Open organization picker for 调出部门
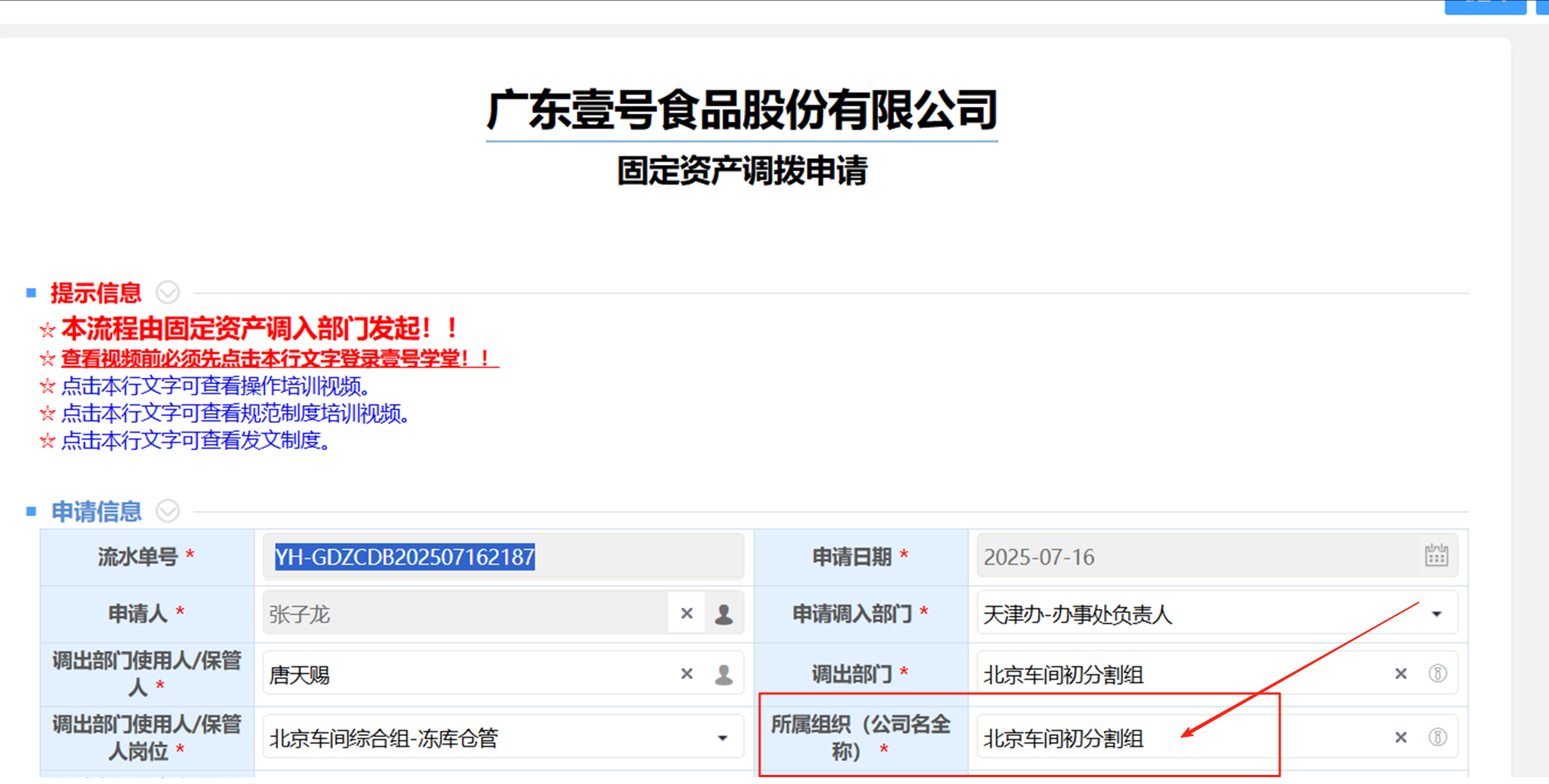The height and width of the screenshot is (784, 1549). pyautogui.click(x=1437, y=674)
